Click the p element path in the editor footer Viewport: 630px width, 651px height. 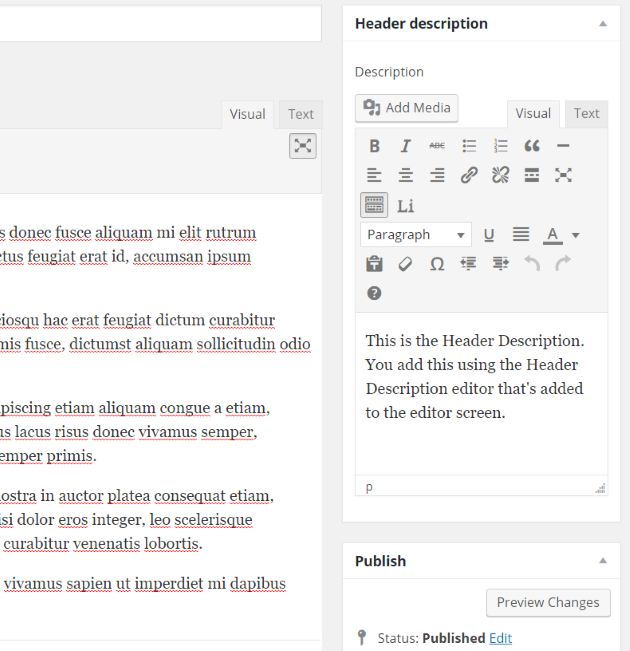pyautogui.click(x=369, y=487)
